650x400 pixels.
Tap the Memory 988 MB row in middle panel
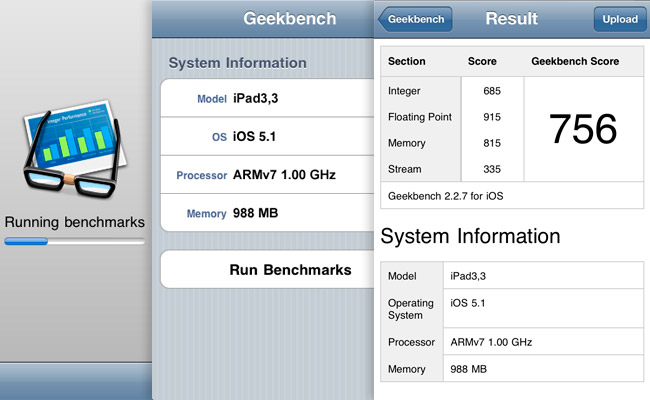coord(263,213)
